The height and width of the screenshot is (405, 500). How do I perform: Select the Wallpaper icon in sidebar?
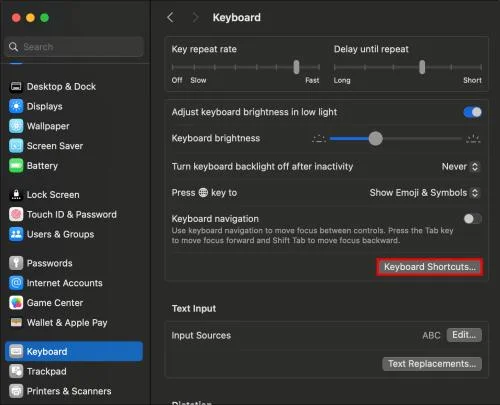pyautogui.click(x=16, y=126)
